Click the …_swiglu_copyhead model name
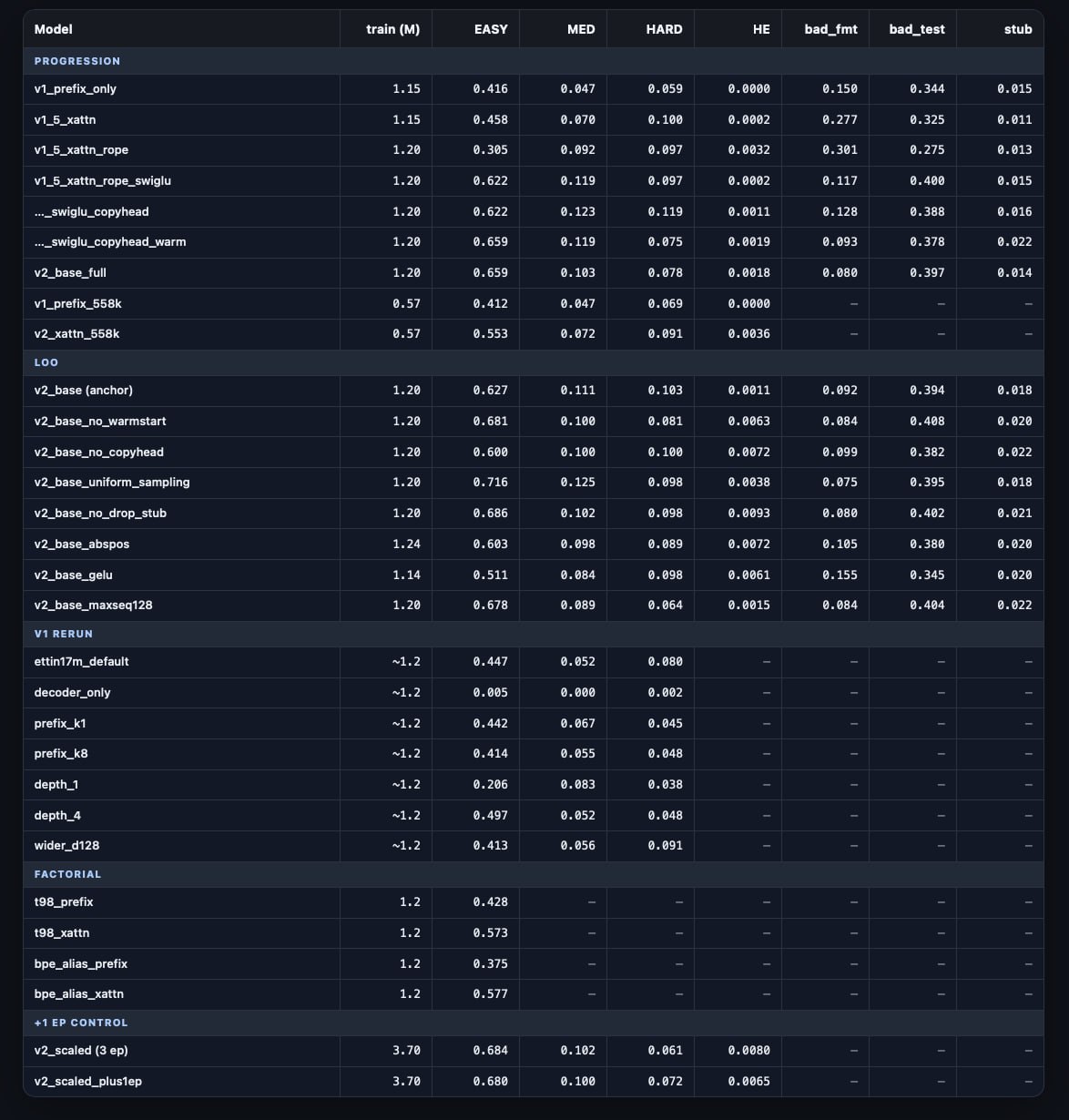This screenshot has height=1120, width=1069. (92, 211)
